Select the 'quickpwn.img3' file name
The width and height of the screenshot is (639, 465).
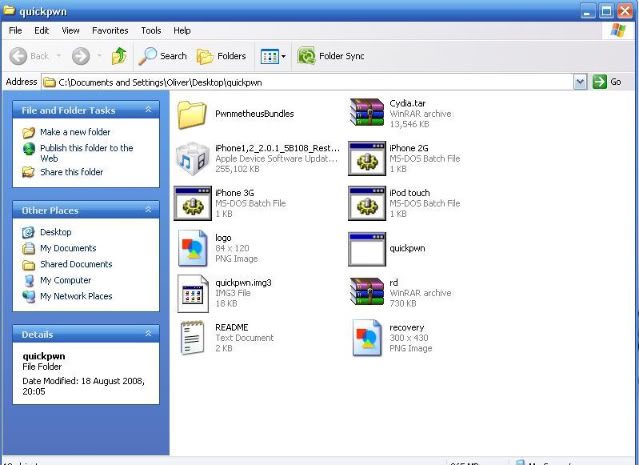click(243, 282)
